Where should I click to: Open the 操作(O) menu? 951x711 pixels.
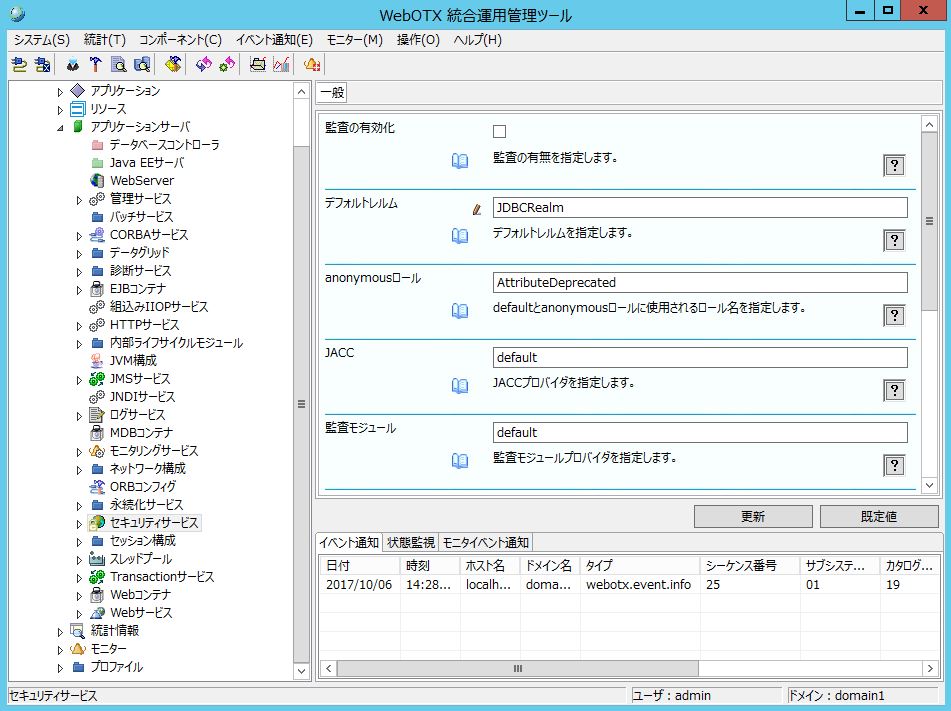(418, 40)
